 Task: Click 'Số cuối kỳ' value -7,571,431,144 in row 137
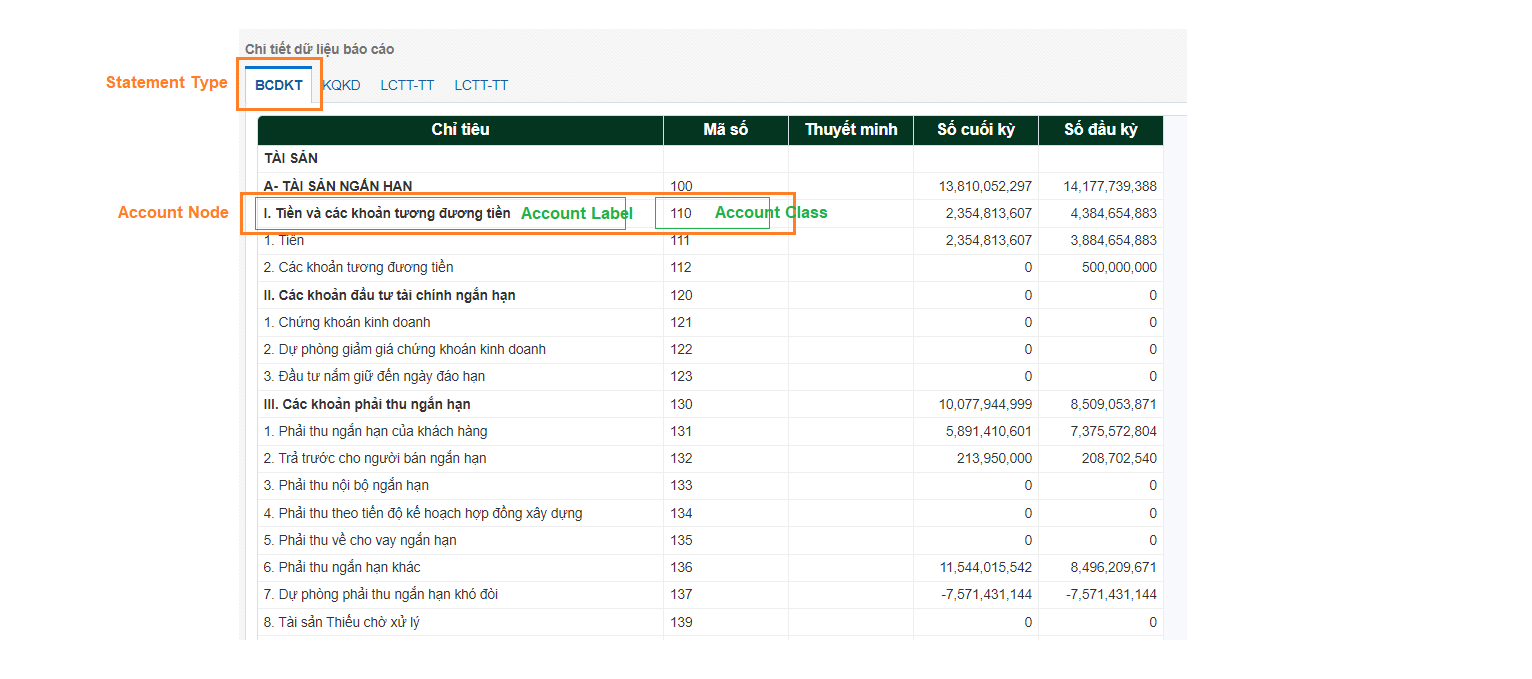pyautogui.click(x=987, y=594)
